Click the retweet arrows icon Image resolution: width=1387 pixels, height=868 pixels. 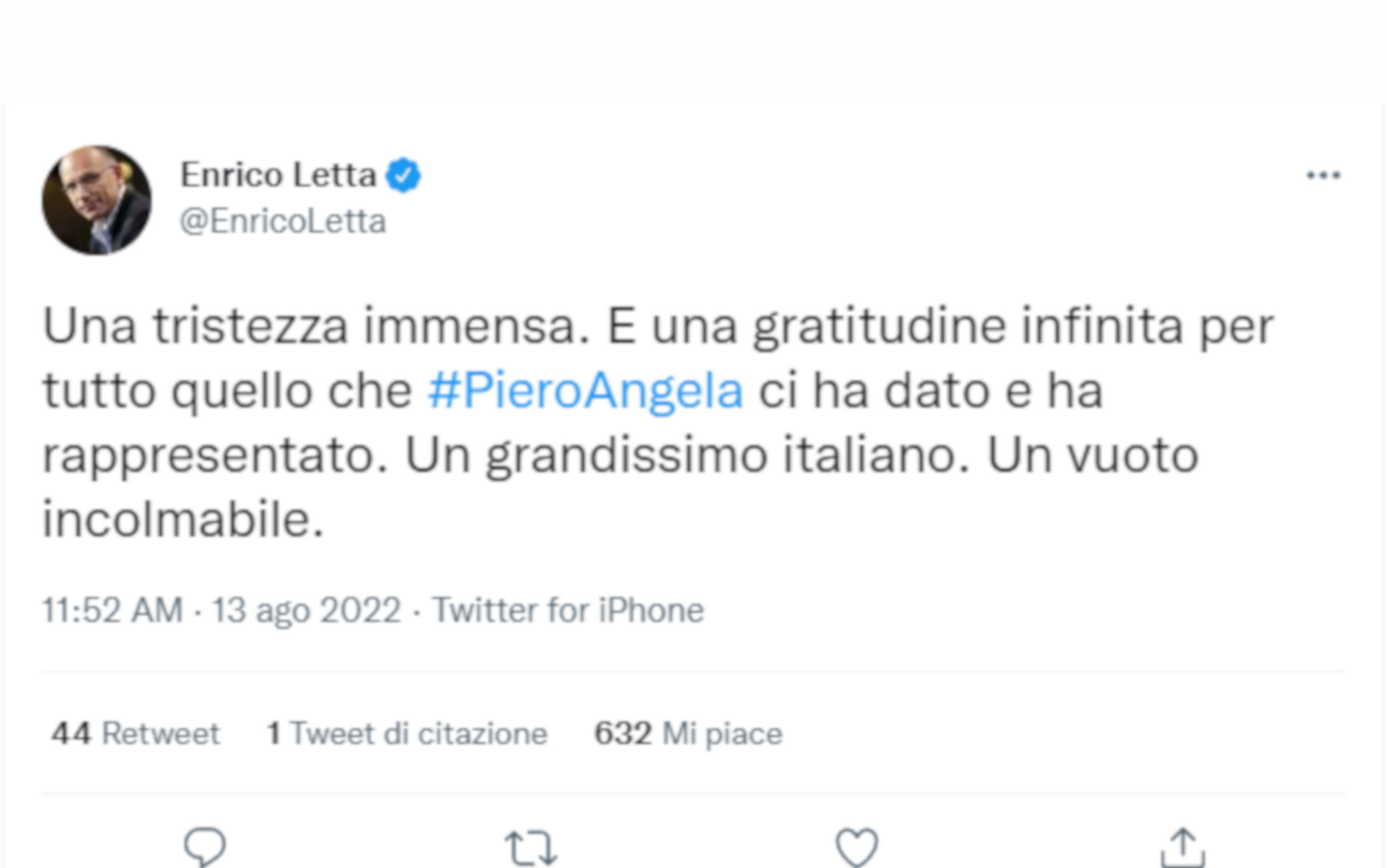tap(531, 848)
